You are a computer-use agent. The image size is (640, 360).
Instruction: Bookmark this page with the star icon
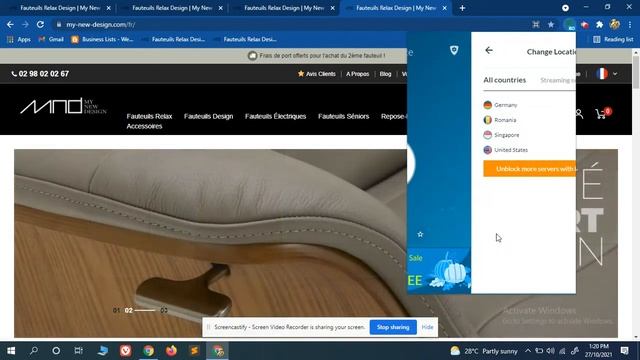click(551, 24)
